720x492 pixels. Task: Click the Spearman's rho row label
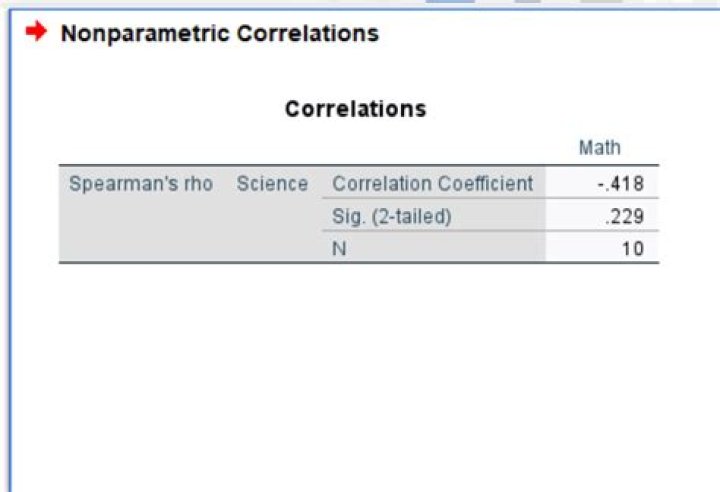(140, 184)
